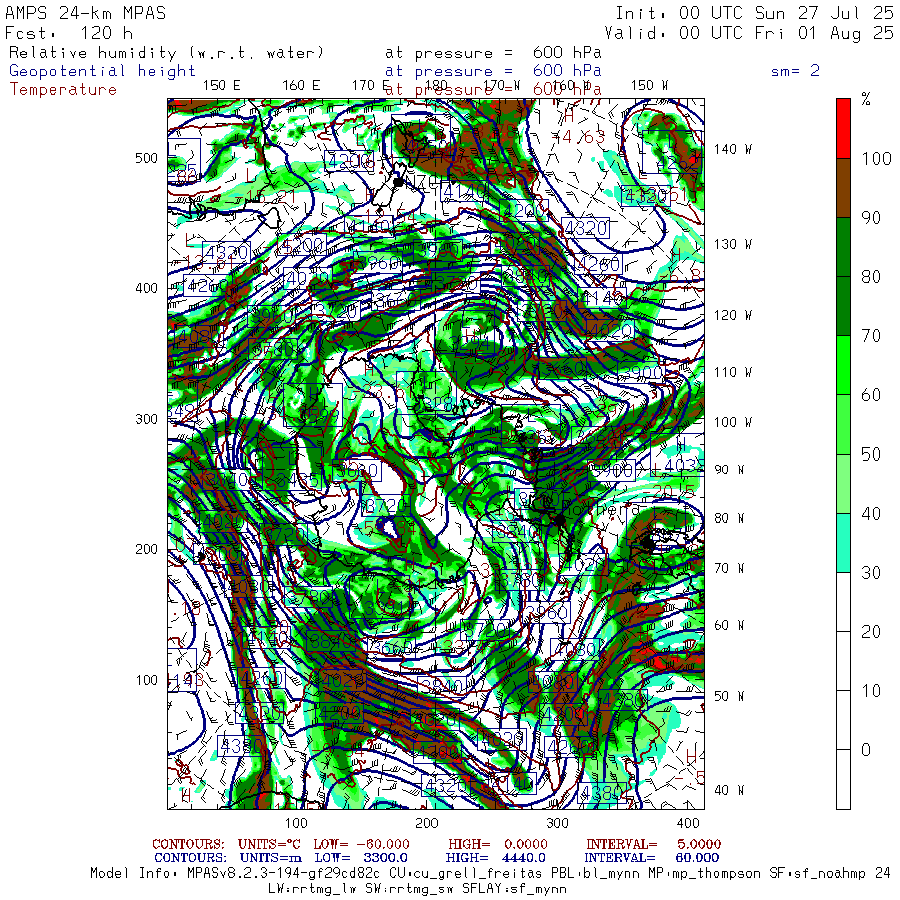
Task: Click the 'AMPS 24-km MPAS' title text
Action: coord(86,13)
